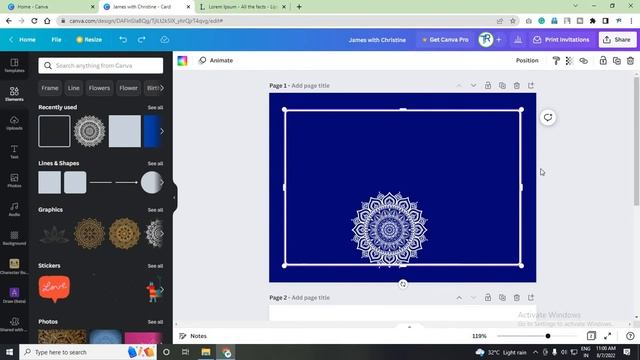
Task: Click the cloud save status icon
Action: click(164, 40)
